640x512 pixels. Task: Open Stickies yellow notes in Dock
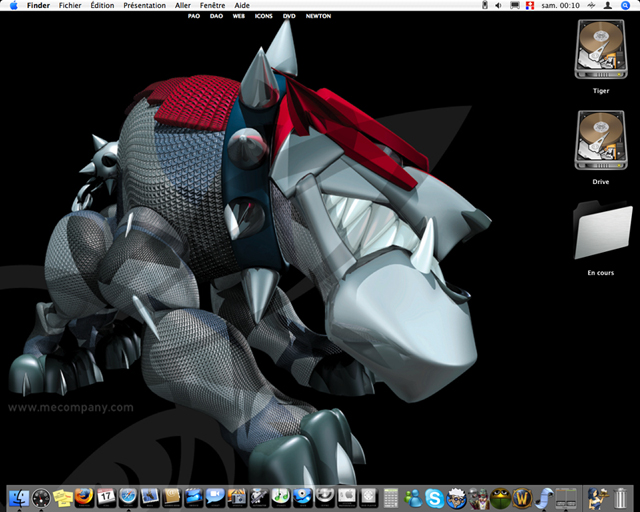[x=62, y=498]
